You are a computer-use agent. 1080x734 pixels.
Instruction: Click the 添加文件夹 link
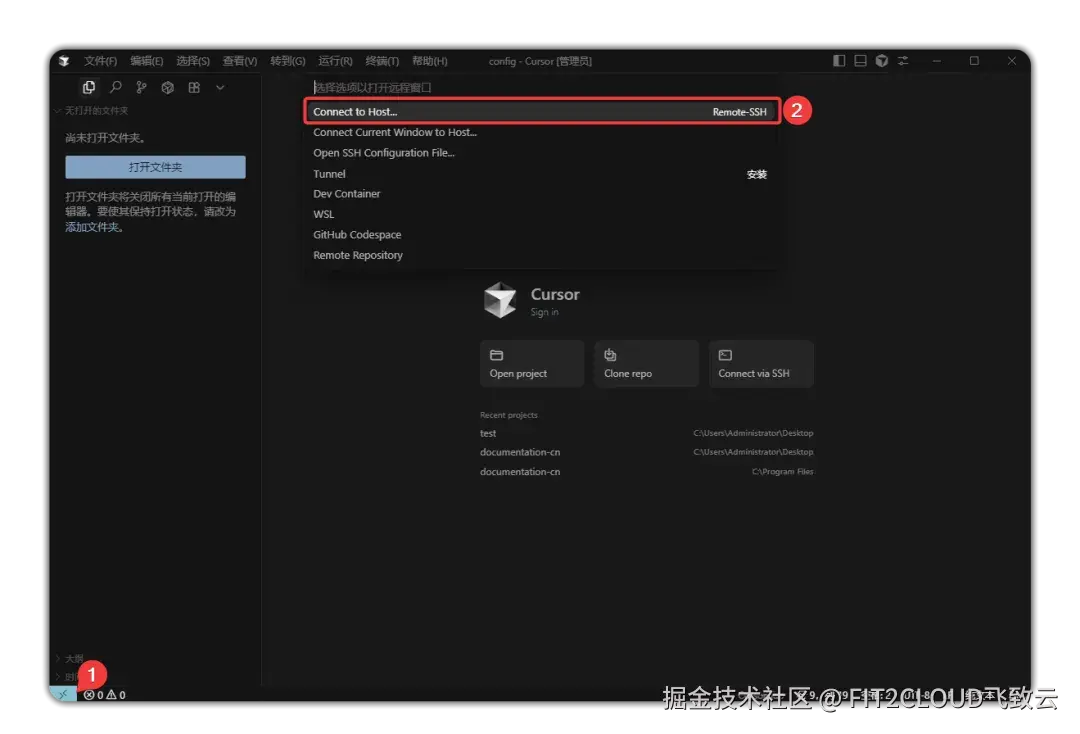pos(92,227)
